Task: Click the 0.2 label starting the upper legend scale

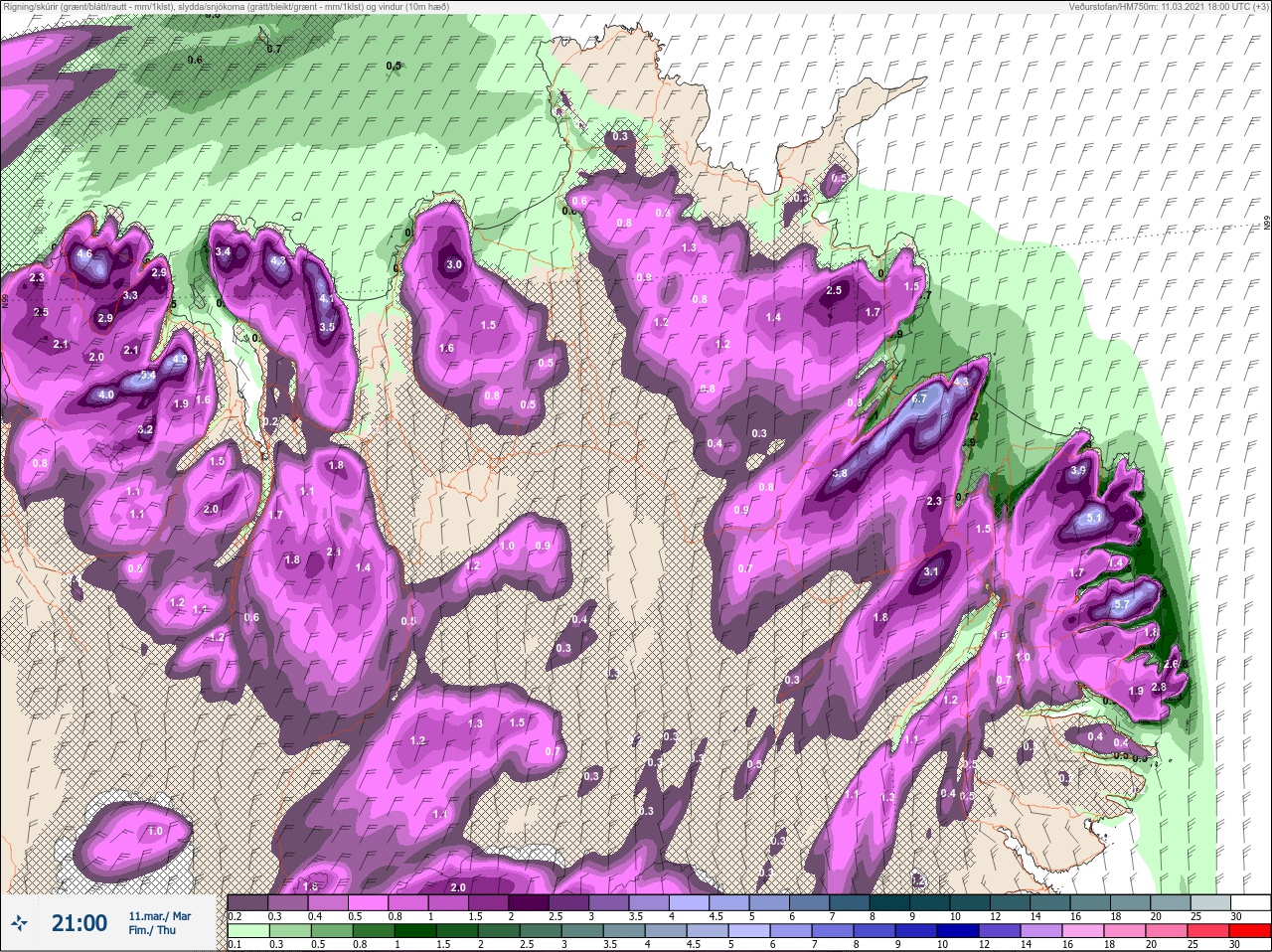Action: (235, 915)
